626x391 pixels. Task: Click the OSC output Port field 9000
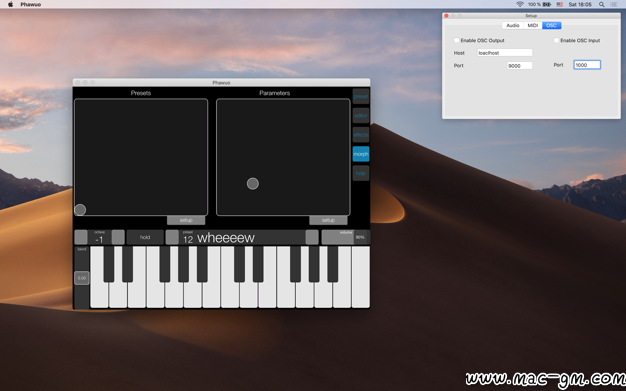pos(519,65)
